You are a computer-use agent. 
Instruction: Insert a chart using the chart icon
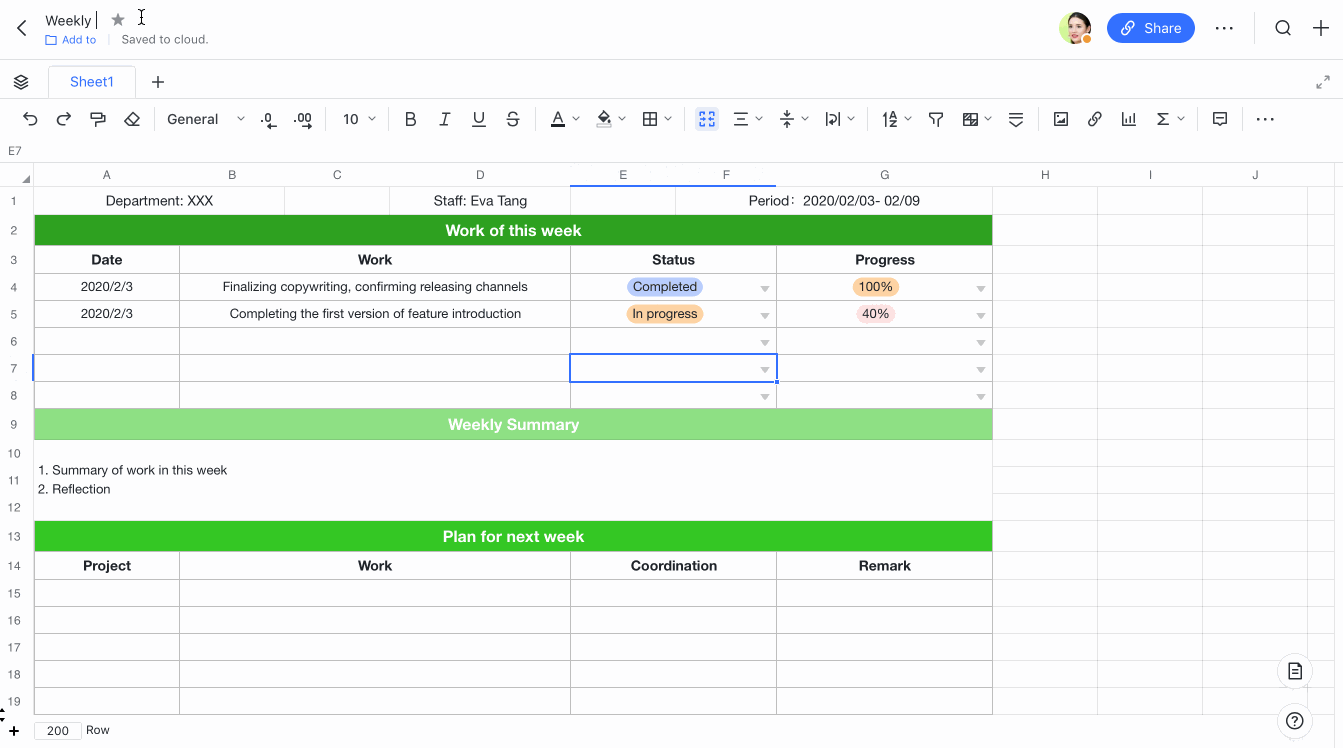tap(1129, 119)
